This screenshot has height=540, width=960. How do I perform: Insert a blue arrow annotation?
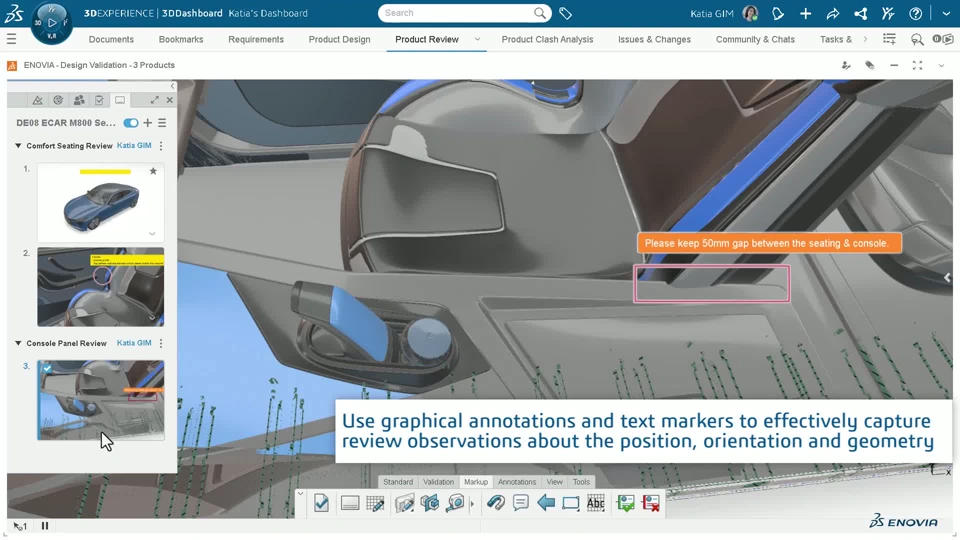pyautogui.click(x=546, y=503)
